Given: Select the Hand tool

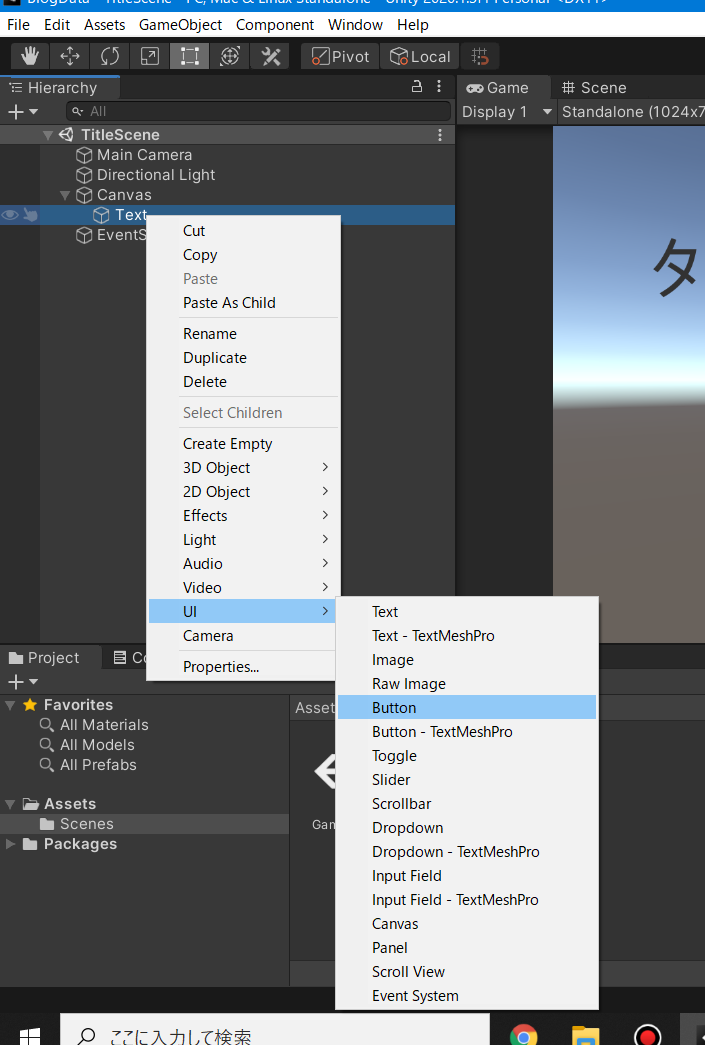Looking at the screenshot, I should [29, 57].
